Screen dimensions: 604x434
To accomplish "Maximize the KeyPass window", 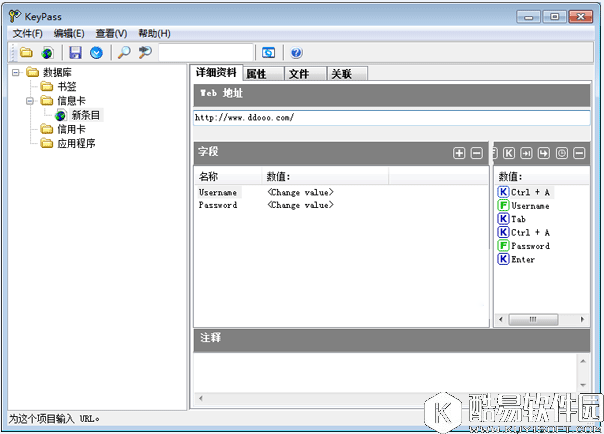I will coord(554,17).
